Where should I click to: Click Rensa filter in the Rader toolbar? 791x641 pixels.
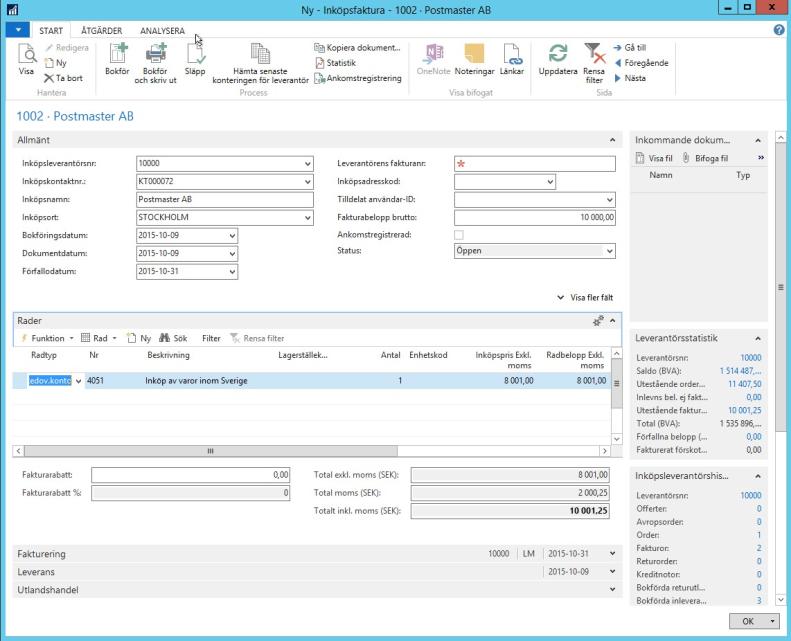[x=257, y=338]
